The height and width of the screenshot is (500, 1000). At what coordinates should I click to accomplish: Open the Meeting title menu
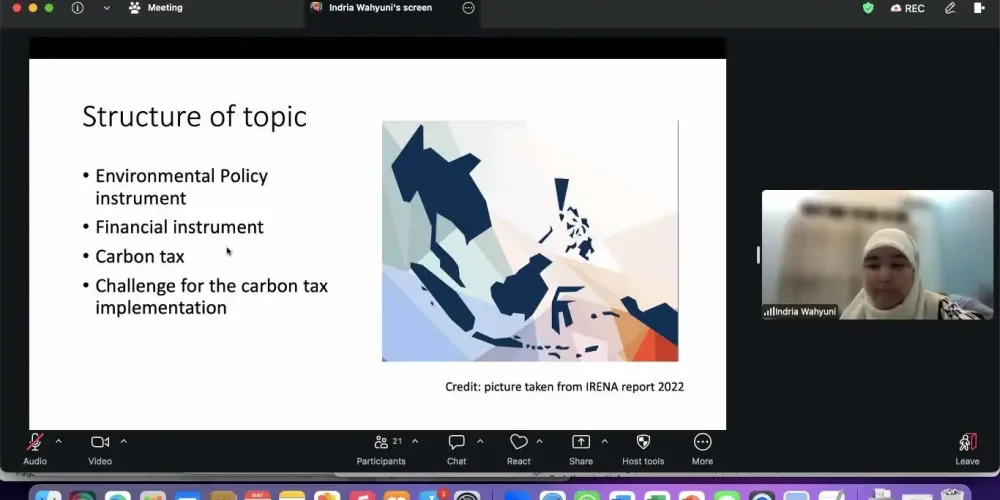[x=156, y=8]
